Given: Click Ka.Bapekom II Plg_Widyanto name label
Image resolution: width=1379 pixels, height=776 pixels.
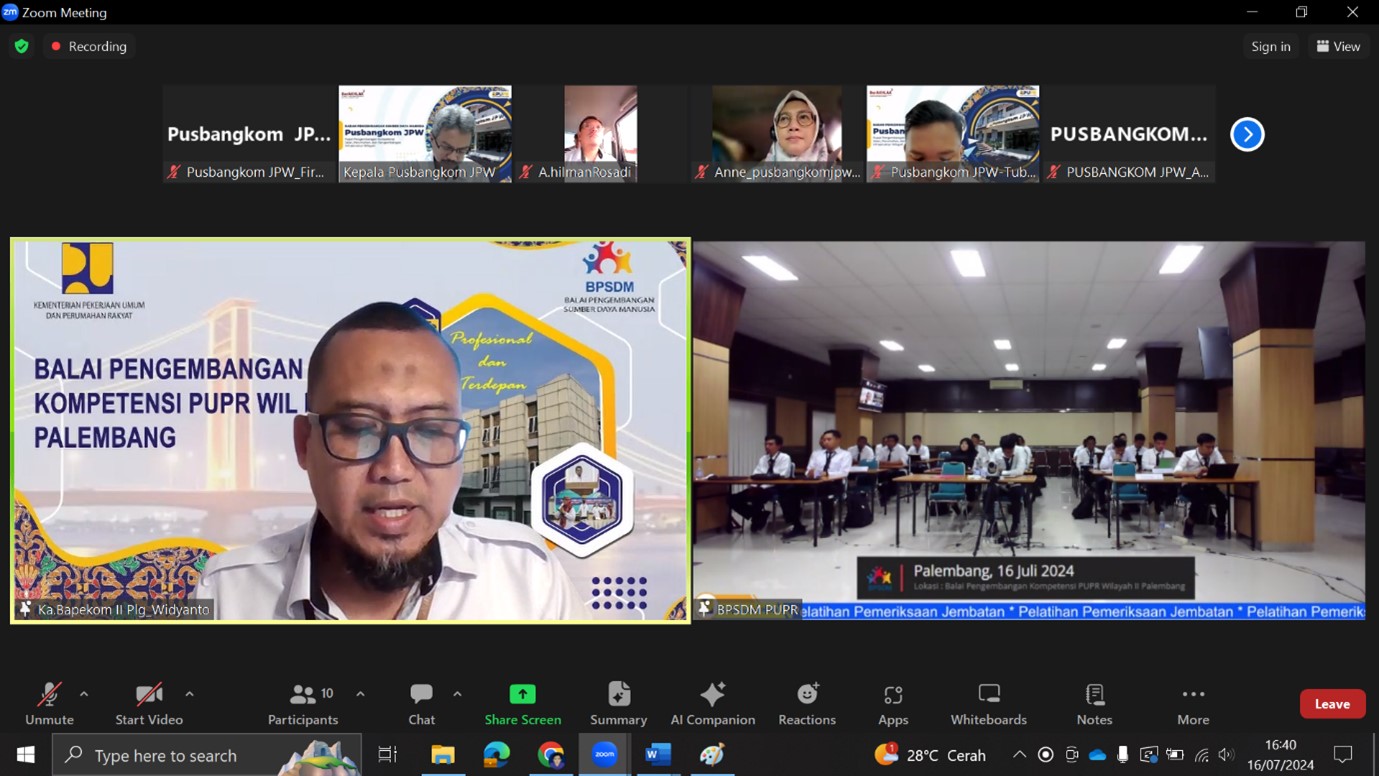Looking at the screenshot, I should click(115, 609).
